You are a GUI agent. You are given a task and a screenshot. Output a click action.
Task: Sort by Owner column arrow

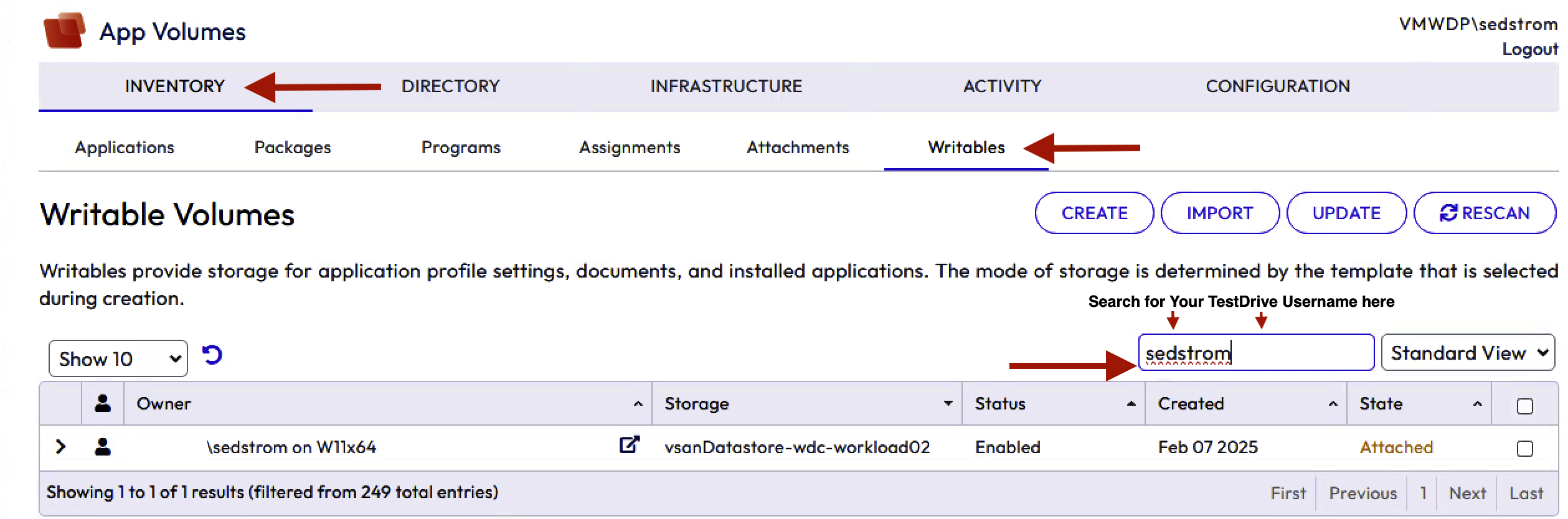pyautogui.click(x=638, y=404)
